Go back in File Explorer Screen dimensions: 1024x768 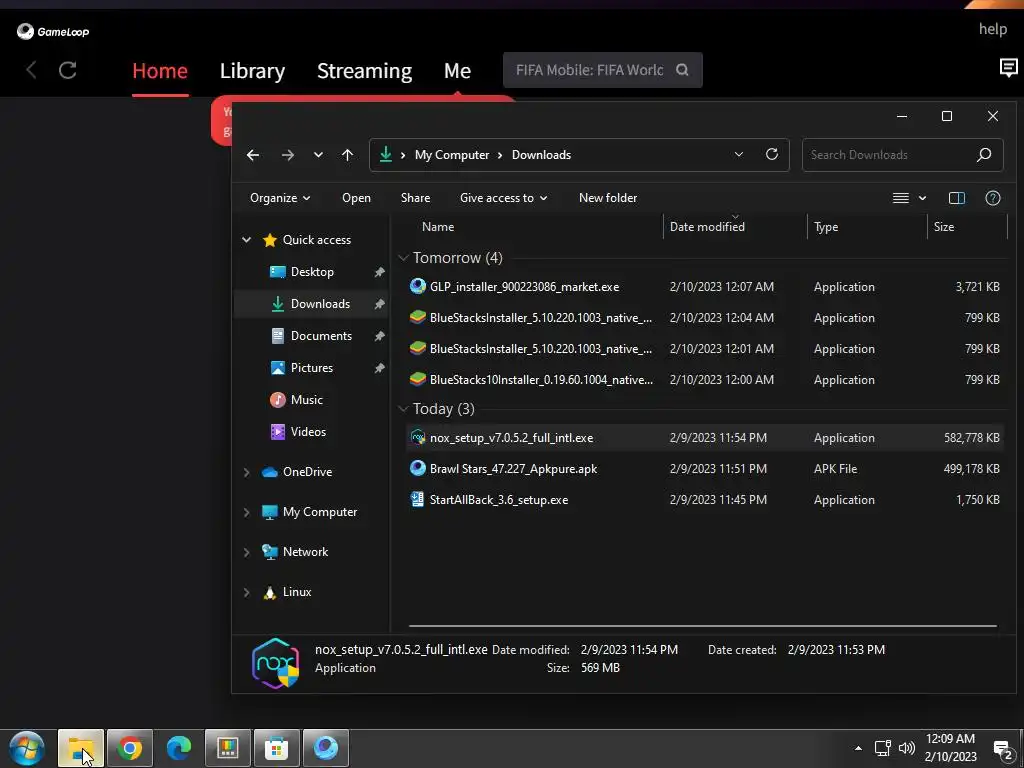pos(253,155)
